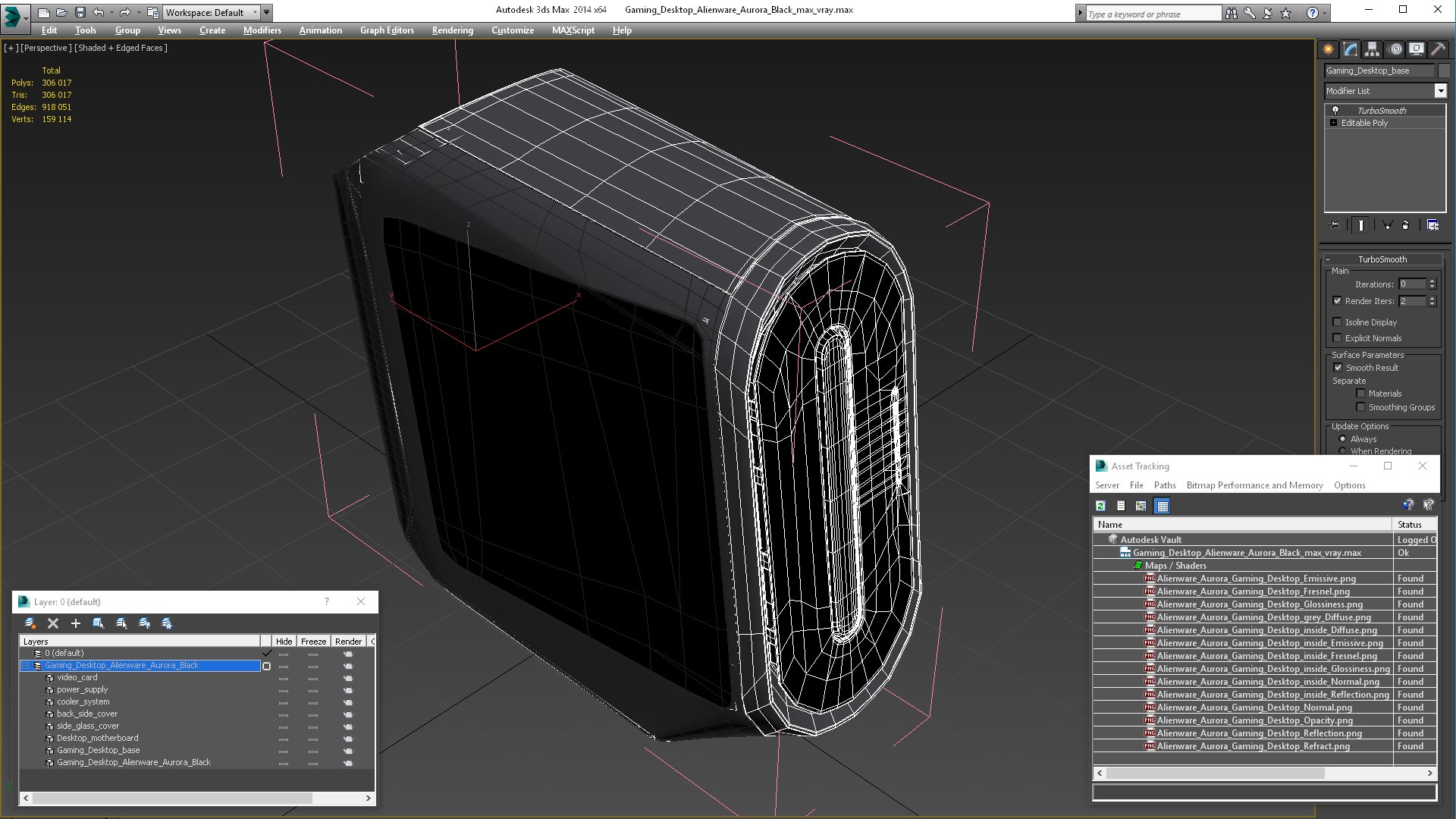Expand Editable Poly in modifier stack
The image size is (1456, 819).
click(x=1333, y=123)
